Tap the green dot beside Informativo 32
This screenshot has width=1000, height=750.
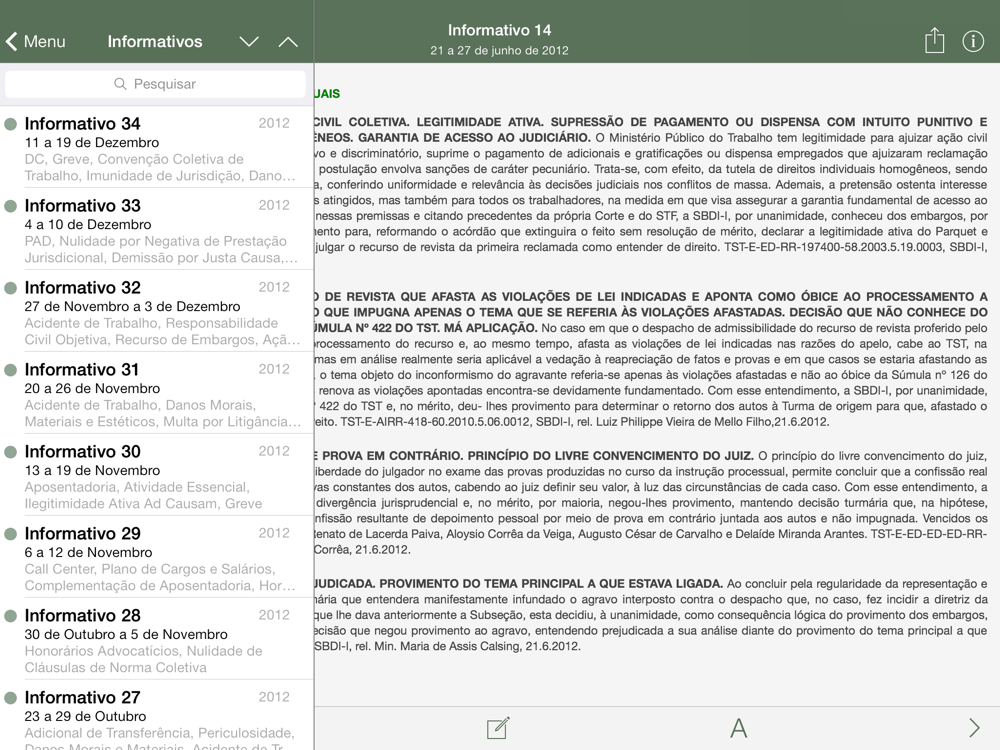pyautogui.click(x=10, y=288)
